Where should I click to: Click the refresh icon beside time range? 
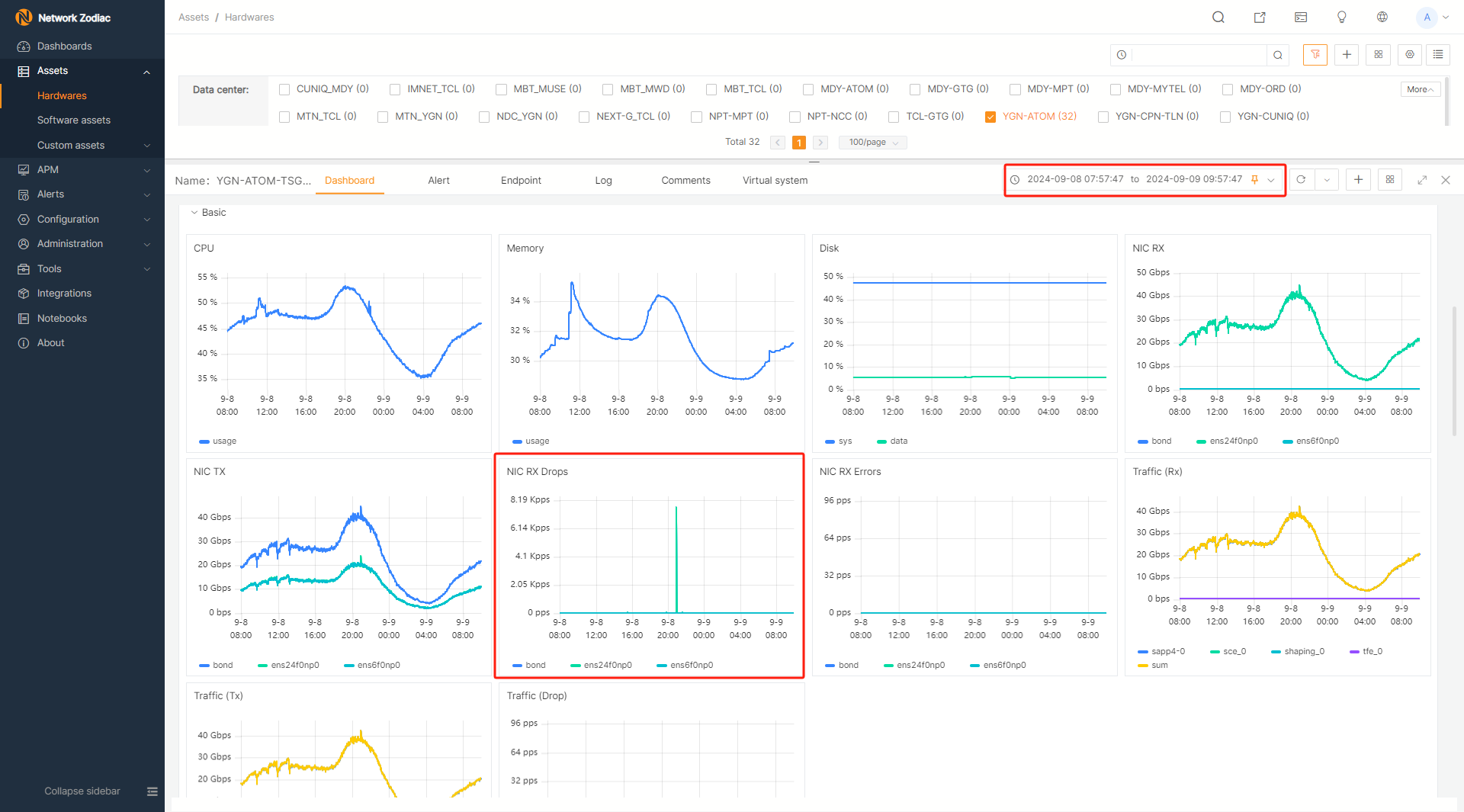pos(1302,180)
